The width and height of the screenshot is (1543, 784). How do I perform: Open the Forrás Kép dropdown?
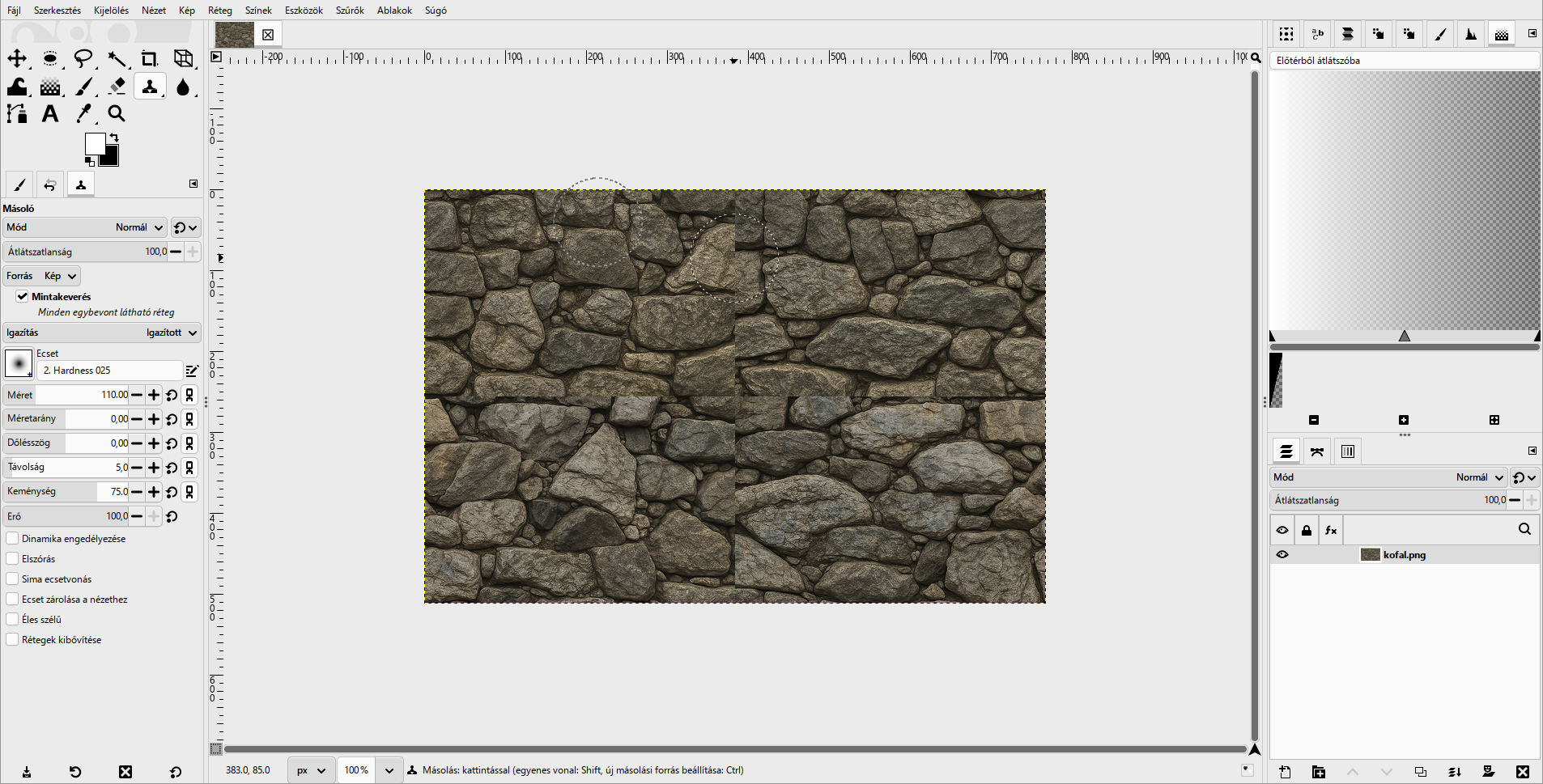(41, 276)
